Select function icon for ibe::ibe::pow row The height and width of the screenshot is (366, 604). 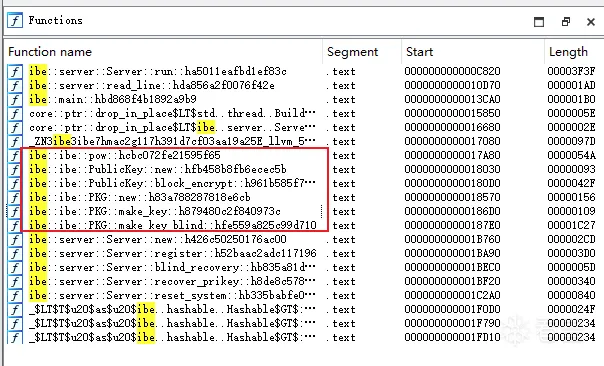(15, 156)
